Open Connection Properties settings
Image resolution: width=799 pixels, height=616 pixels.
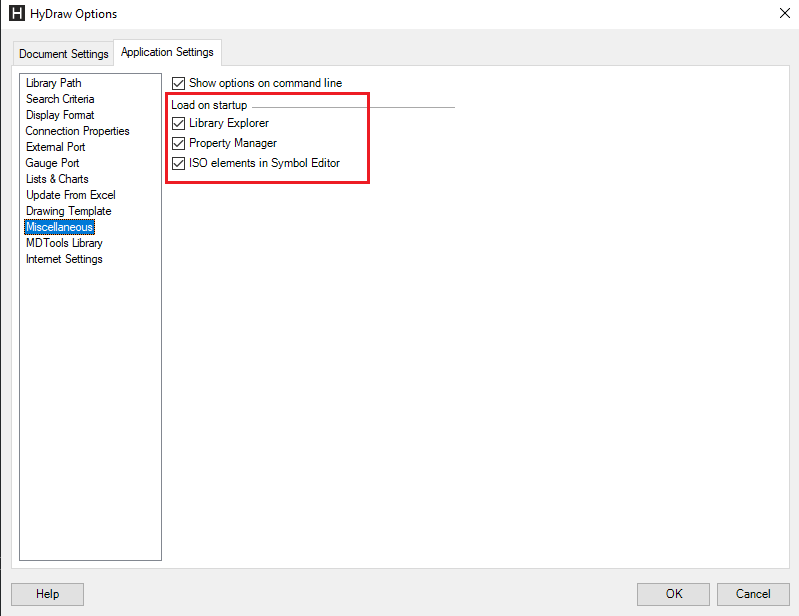77,131
